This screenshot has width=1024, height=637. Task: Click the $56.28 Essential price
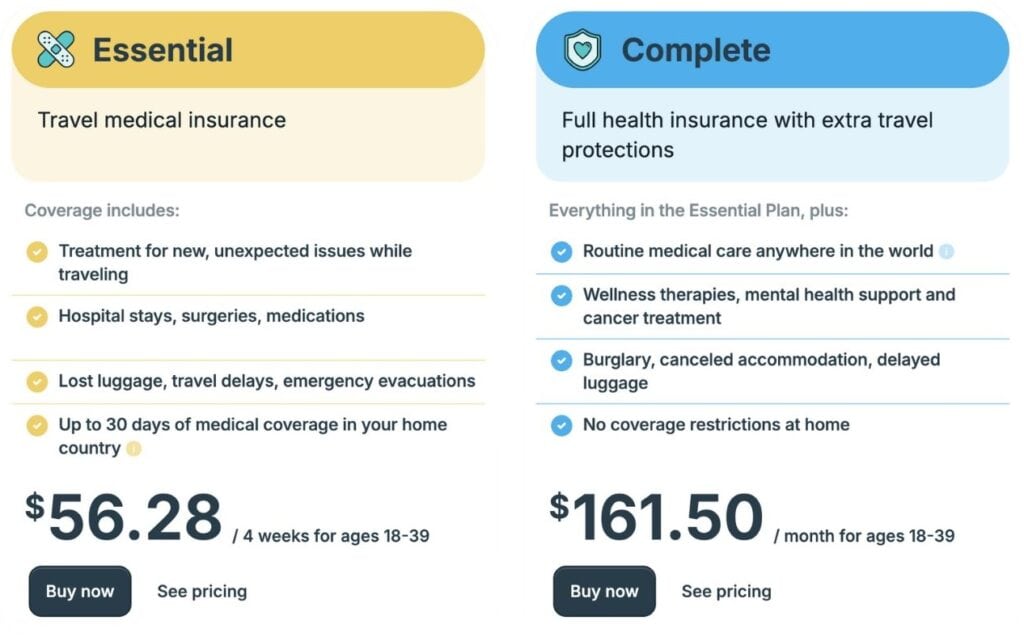point(125,518)
